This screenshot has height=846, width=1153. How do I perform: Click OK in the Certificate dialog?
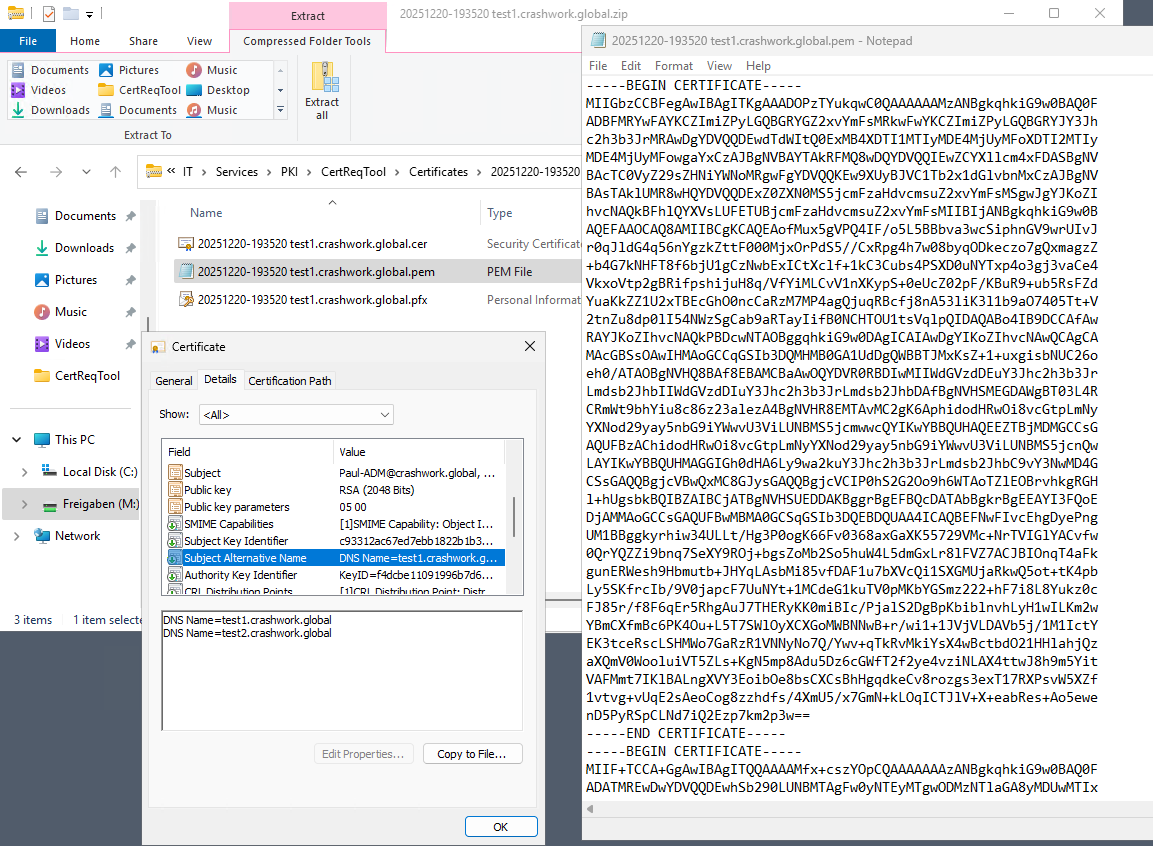coord(500,826)
